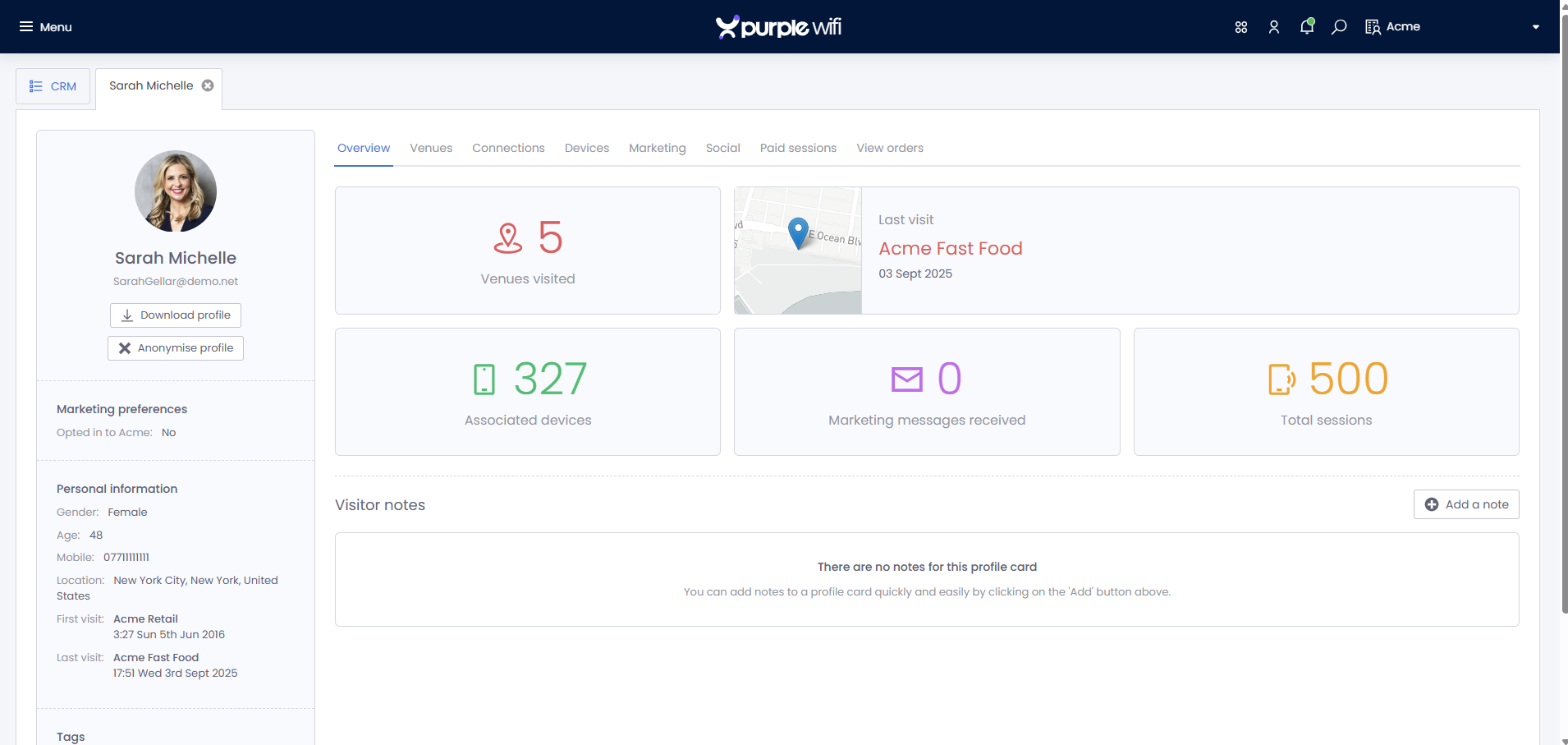Open the Overview tab

[364, 148]
